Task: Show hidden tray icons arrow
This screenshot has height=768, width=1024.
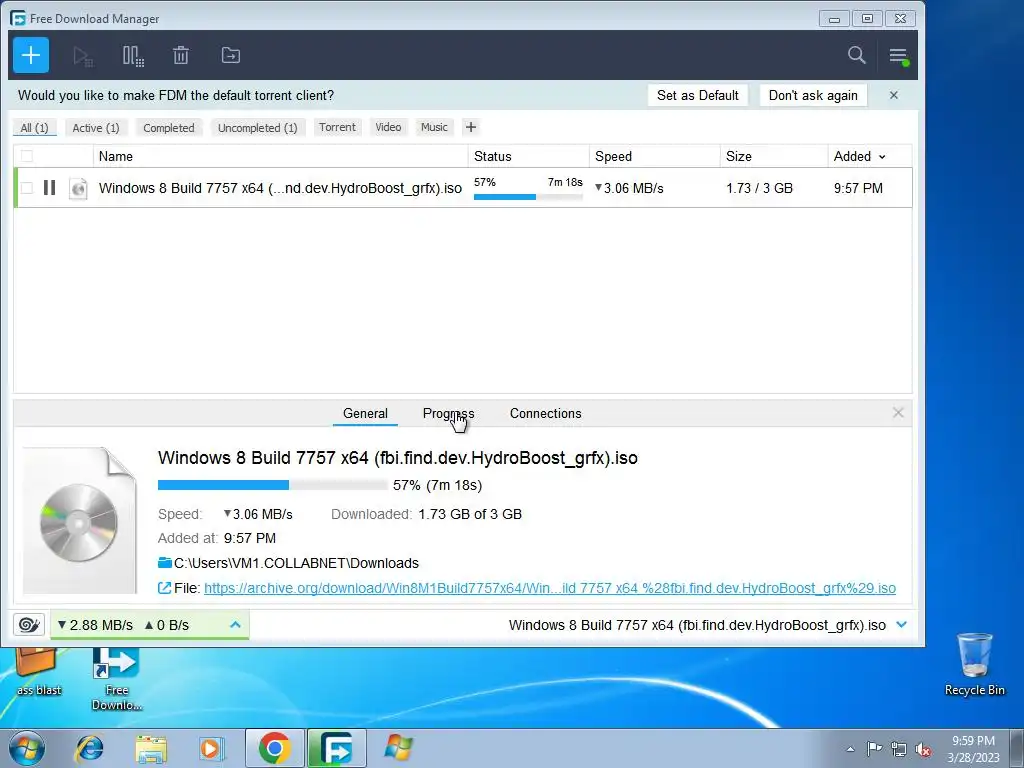Action: pos(850,749)
